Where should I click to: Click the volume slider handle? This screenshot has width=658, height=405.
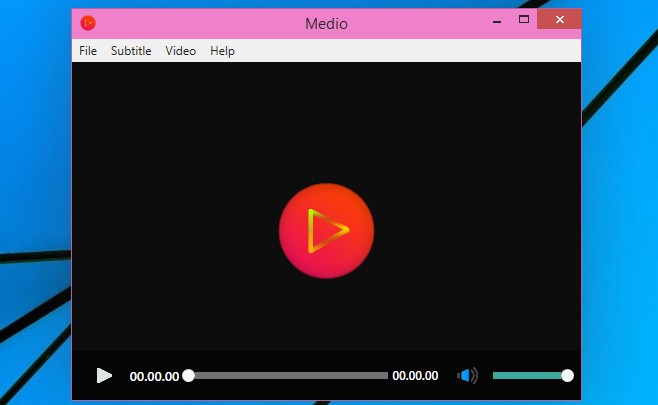coord(567,376)
